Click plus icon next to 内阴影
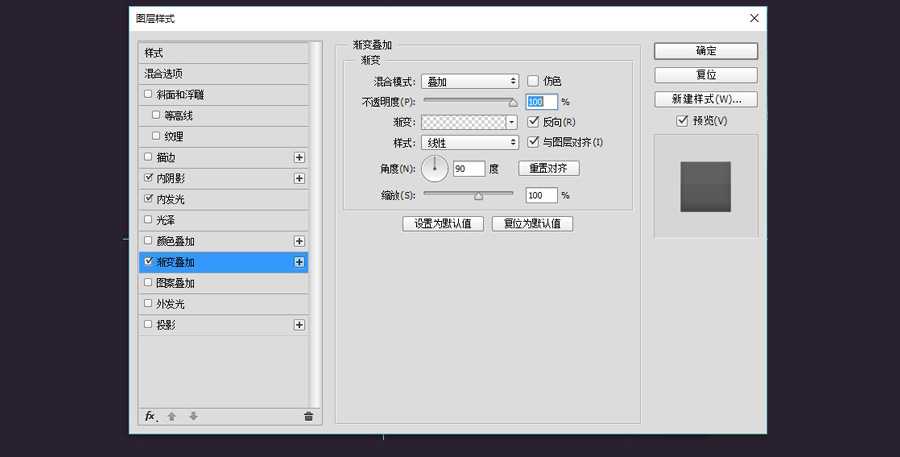The width and height of the screenshot is (900, 457). 299,178
